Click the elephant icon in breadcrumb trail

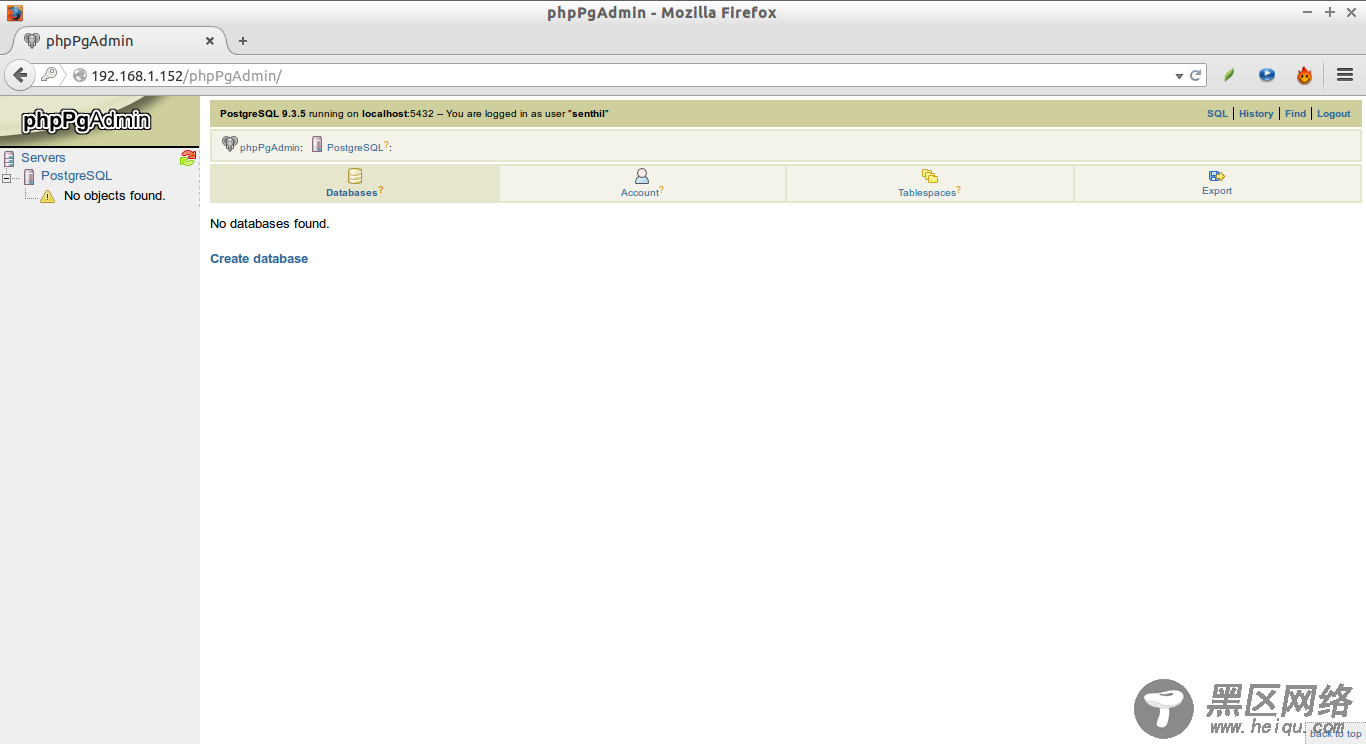tap(230, 144)
